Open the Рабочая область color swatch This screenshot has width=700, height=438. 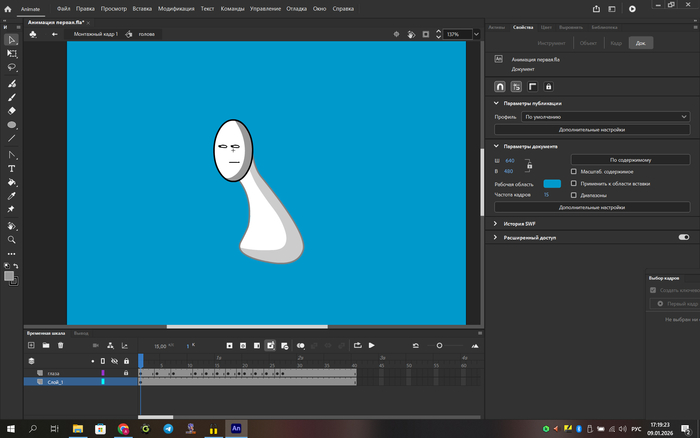[x=552, y=183]
